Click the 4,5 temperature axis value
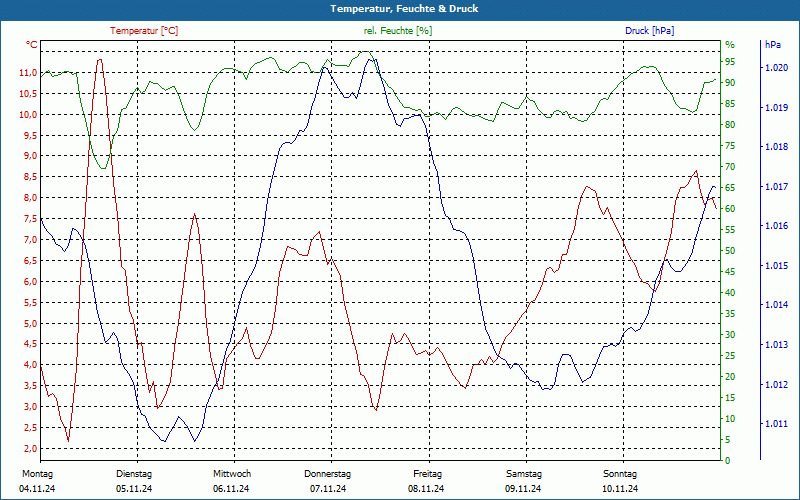 30,344
